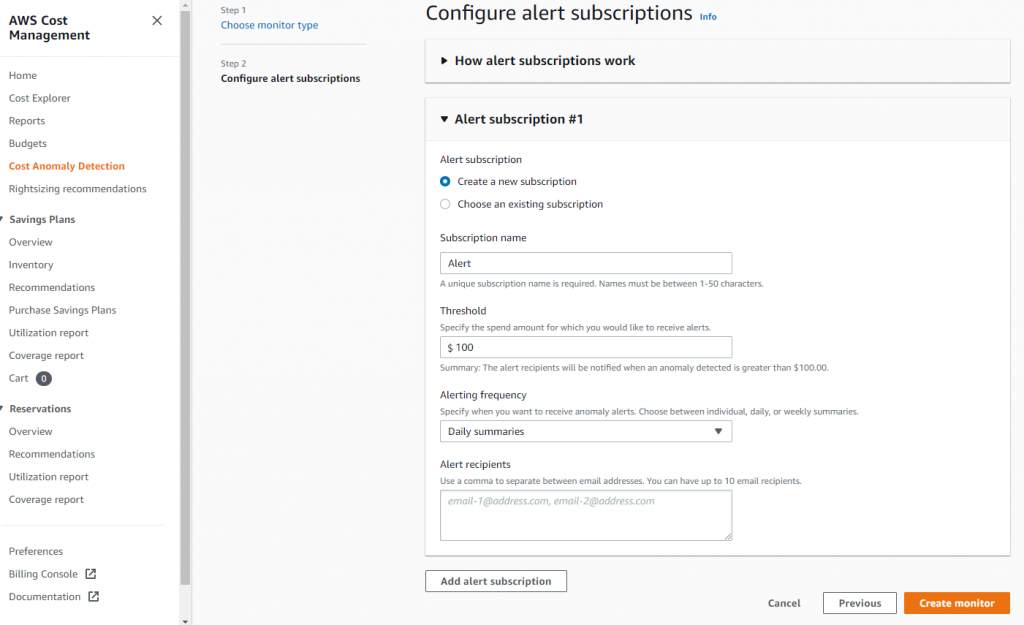Collapse the Alert subscription #1 panel

[445, 119]
